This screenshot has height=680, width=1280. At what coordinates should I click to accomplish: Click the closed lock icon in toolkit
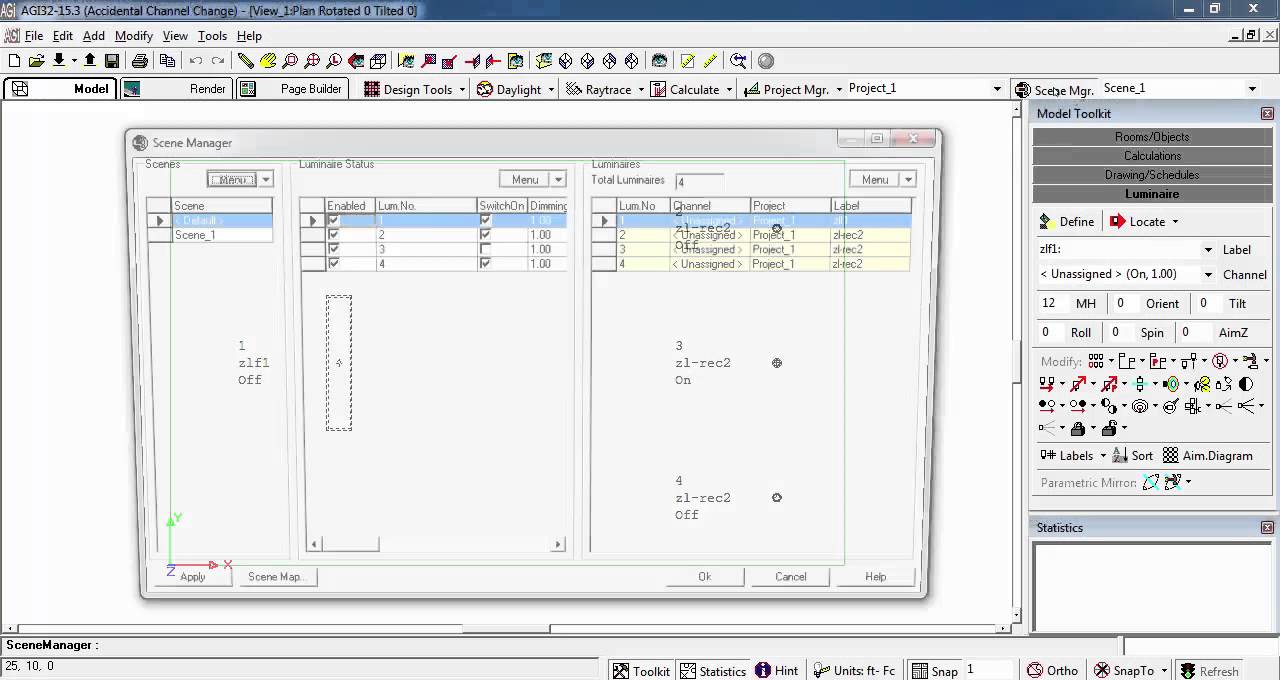tap(1078, 429)
